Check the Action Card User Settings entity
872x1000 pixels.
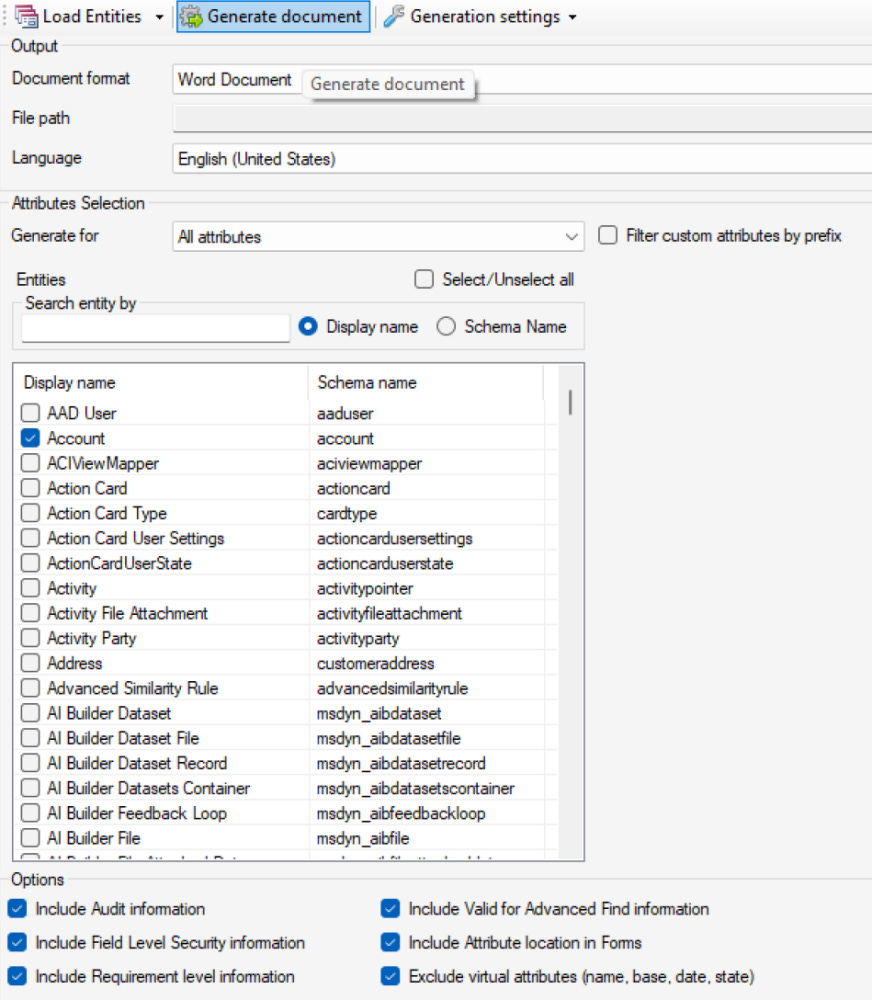pos(30,538)
